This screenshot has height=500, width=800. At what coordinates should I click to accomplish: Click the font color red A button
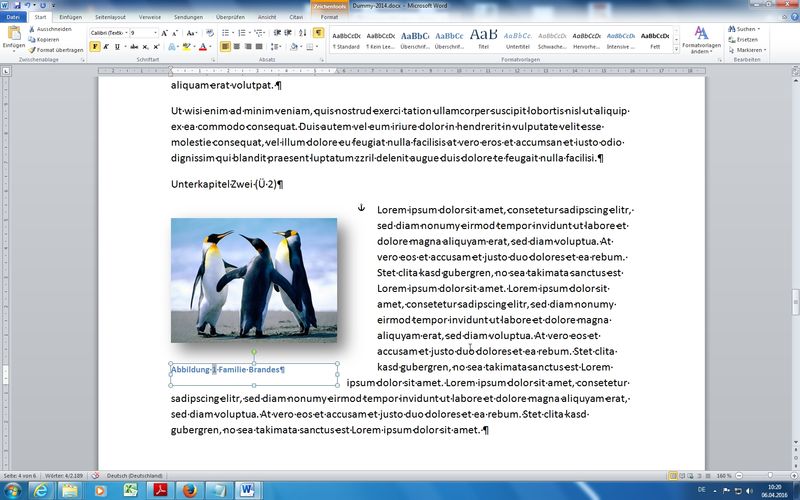[x=203, y=47]
